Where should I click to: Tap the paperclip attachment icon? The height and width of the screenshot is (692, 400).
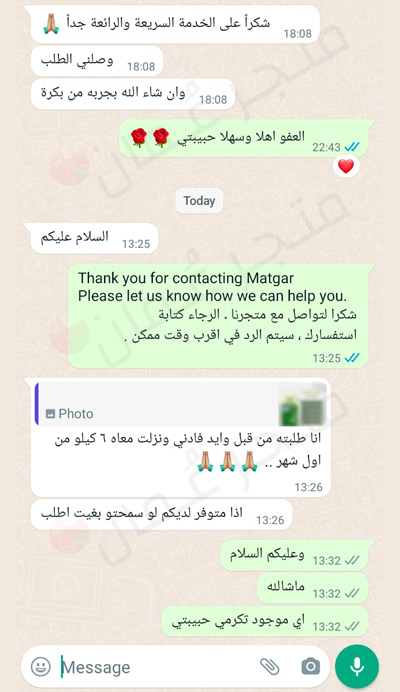[x=269, y=667]
